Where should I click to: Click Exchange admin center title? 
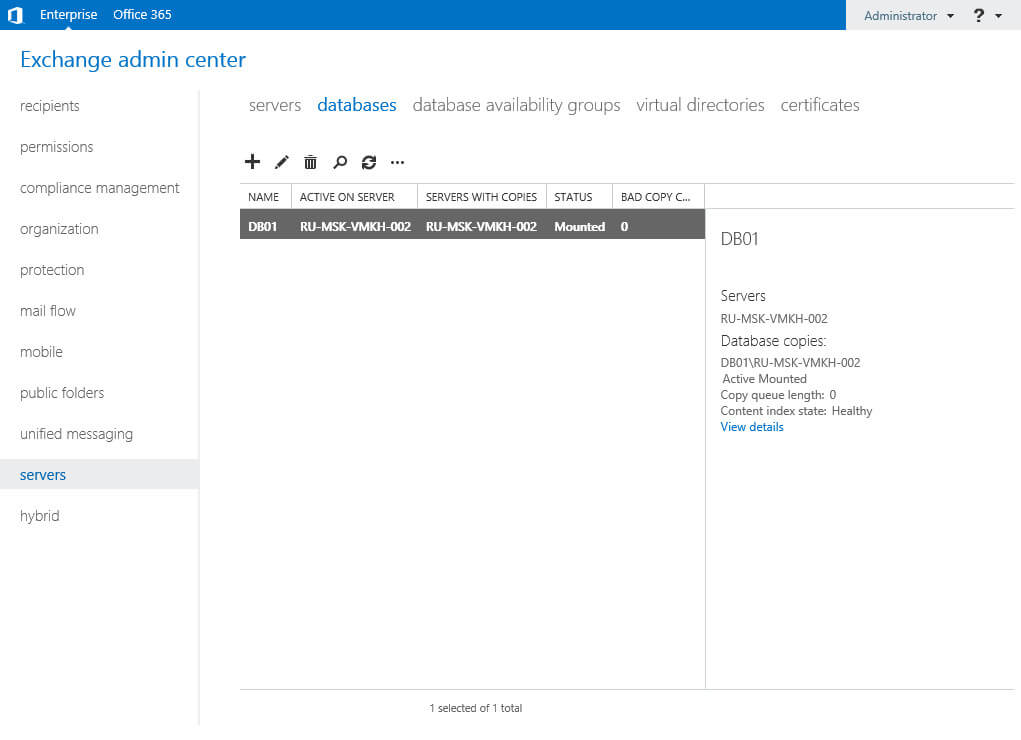[x=133, y=59]
